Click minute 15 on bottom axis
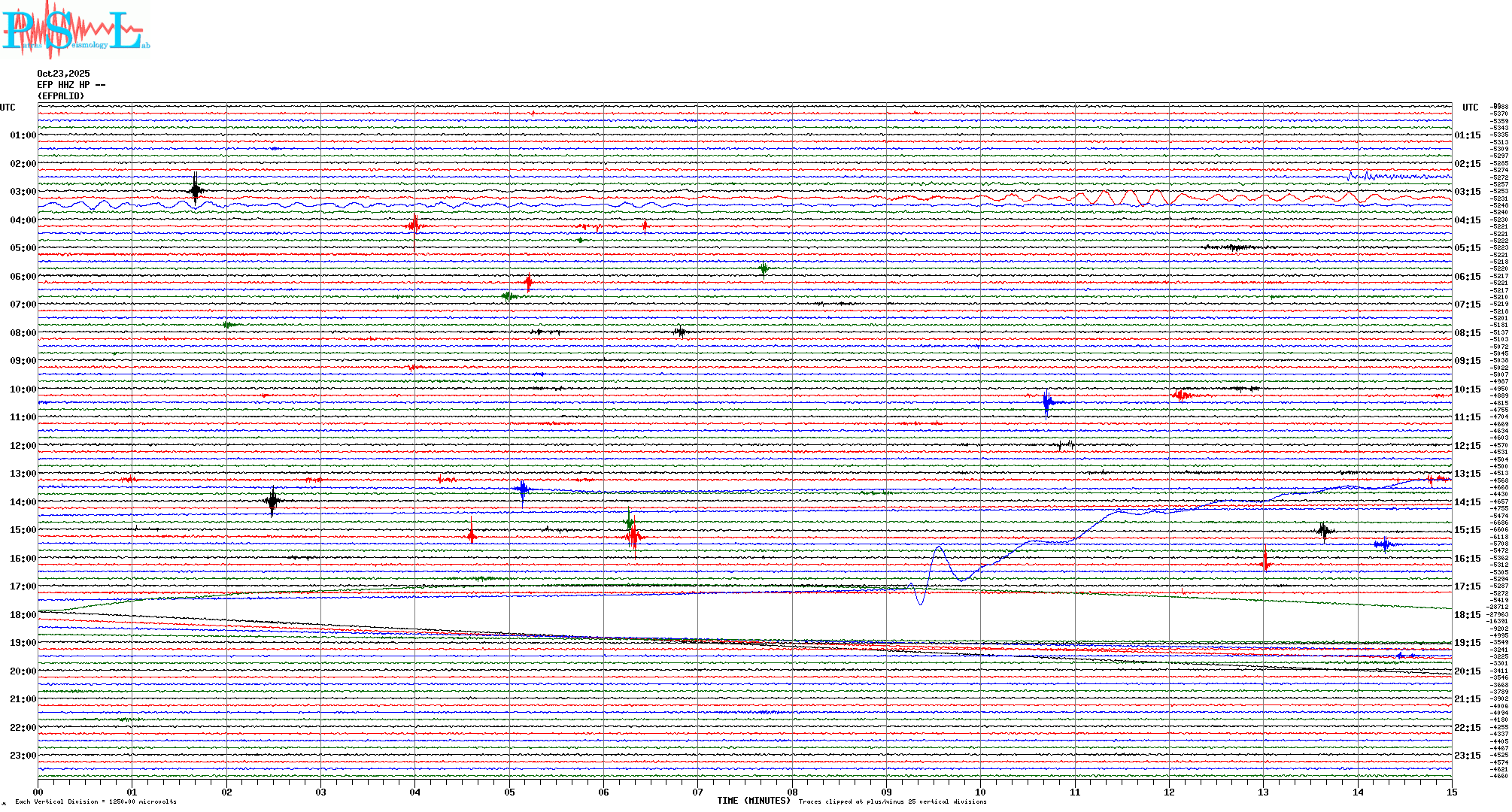This screenshot has width=1512, height=812. (1451, 792)
